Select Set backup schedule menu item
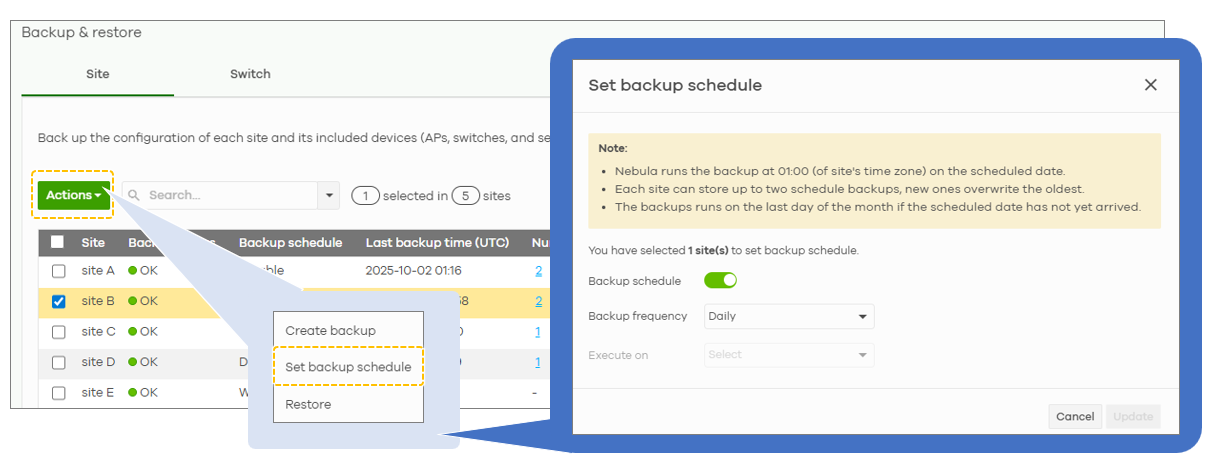 (x=348, y=367)
